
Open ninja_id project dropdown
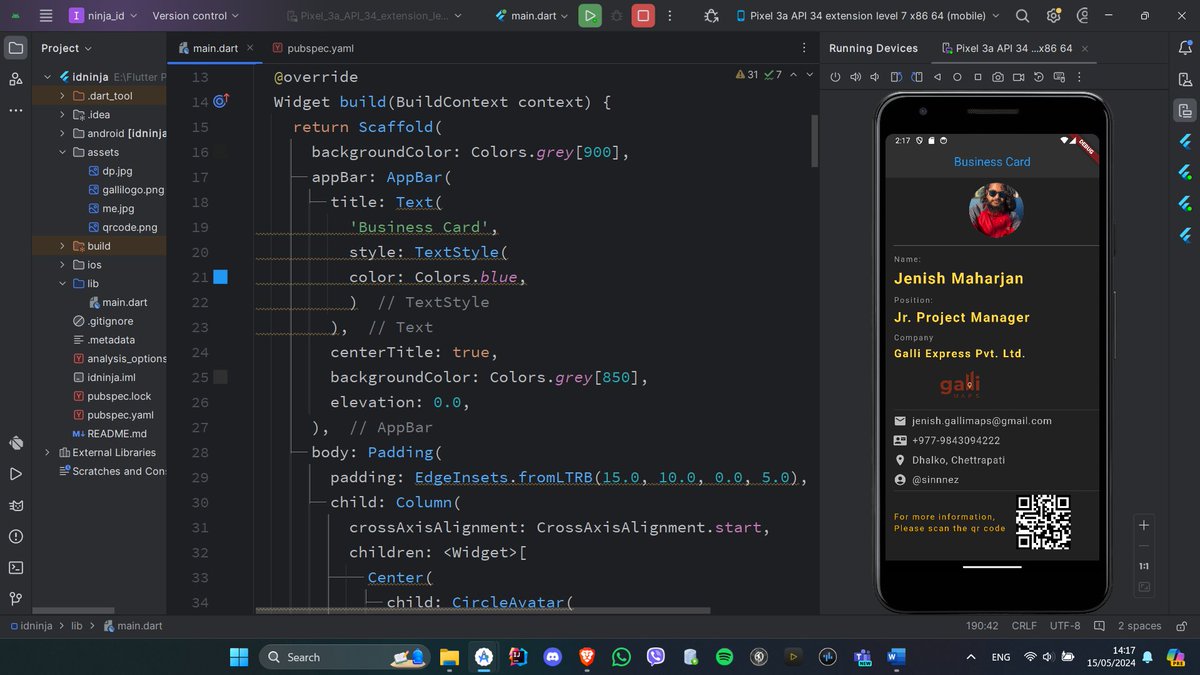[x=105, y=16]
